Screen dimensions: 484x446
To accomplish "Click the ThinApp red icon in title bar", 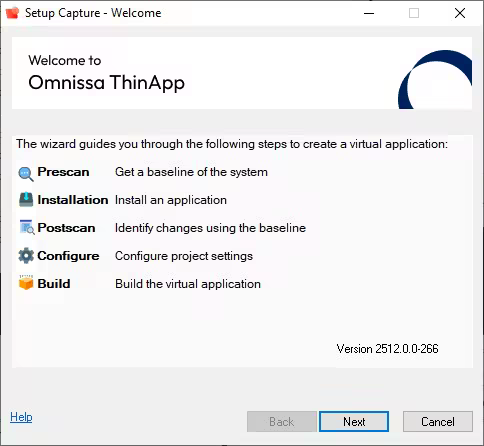I will (13, 13).
